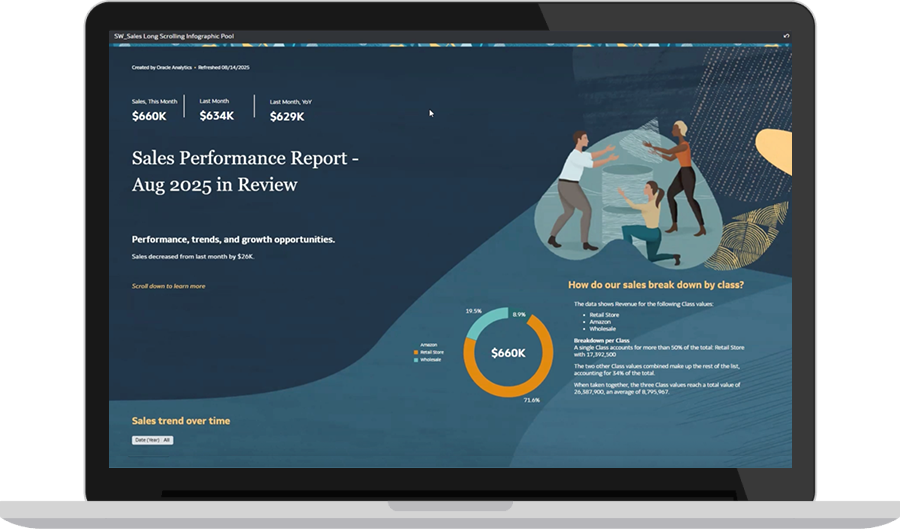Click the Sales, This Month $660K tile

tap(154, 110)
